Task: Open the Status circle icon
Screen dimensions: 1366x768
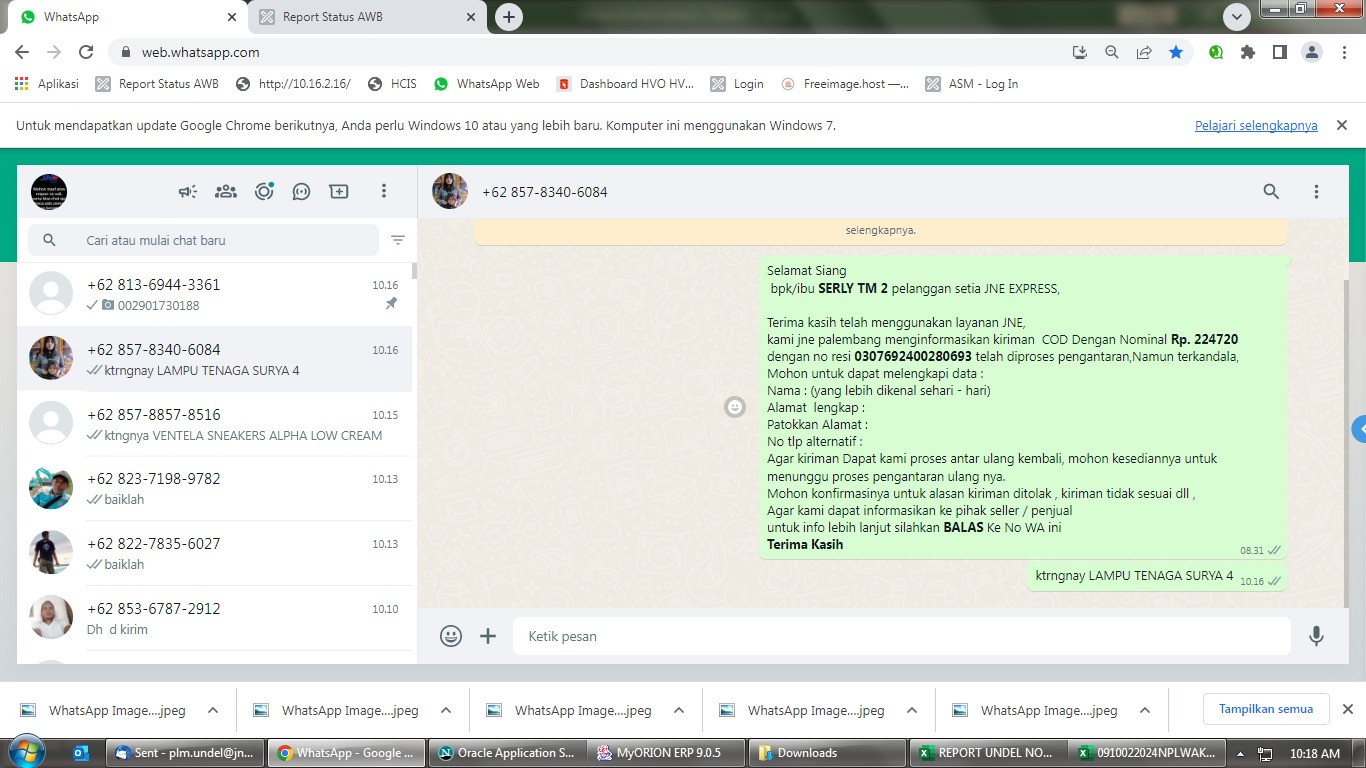Action: pyautogui.click(x=264, y=191)
